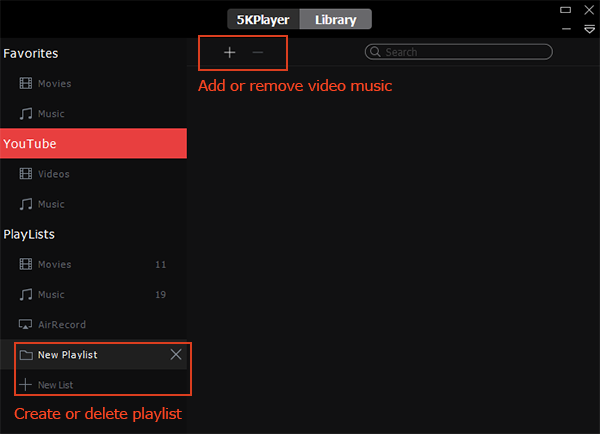Delete New Playlist with its X icon
The width and height of the screenshot is (600, 434).
(176, 354)
